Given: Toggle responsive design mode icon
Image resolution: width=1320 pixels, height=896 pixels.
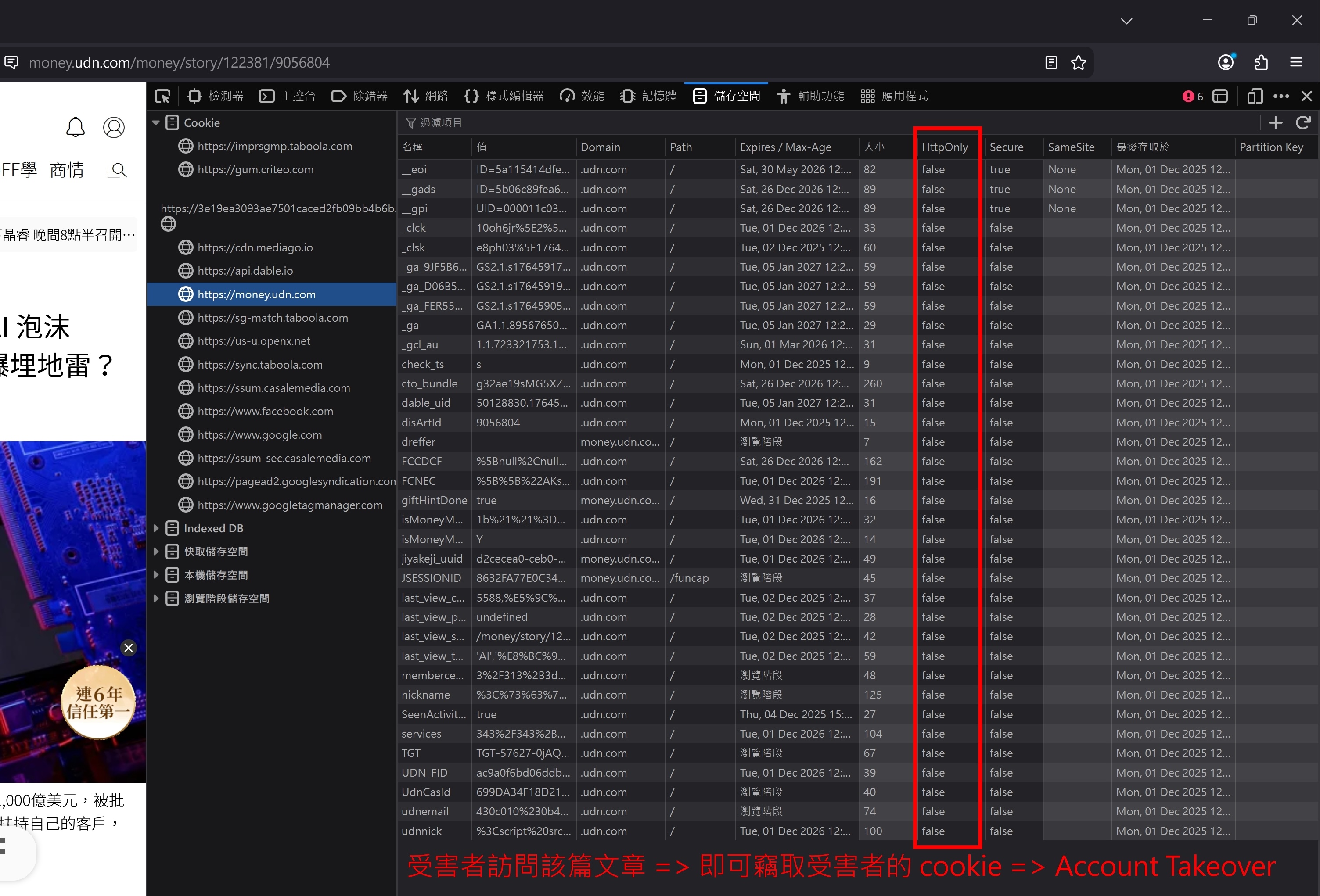Looking at the screenshot, I should [x=1255, y=97].
